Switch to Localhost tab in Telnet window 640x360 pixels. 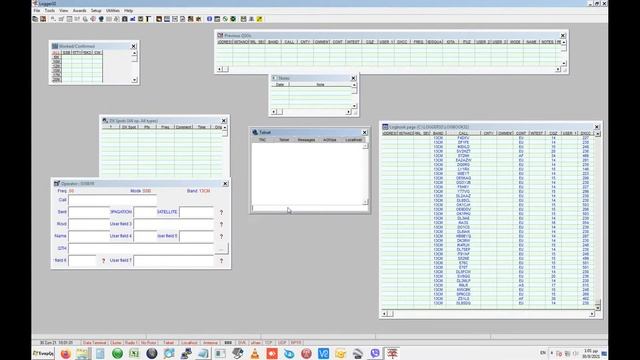[x=353, y=140]
